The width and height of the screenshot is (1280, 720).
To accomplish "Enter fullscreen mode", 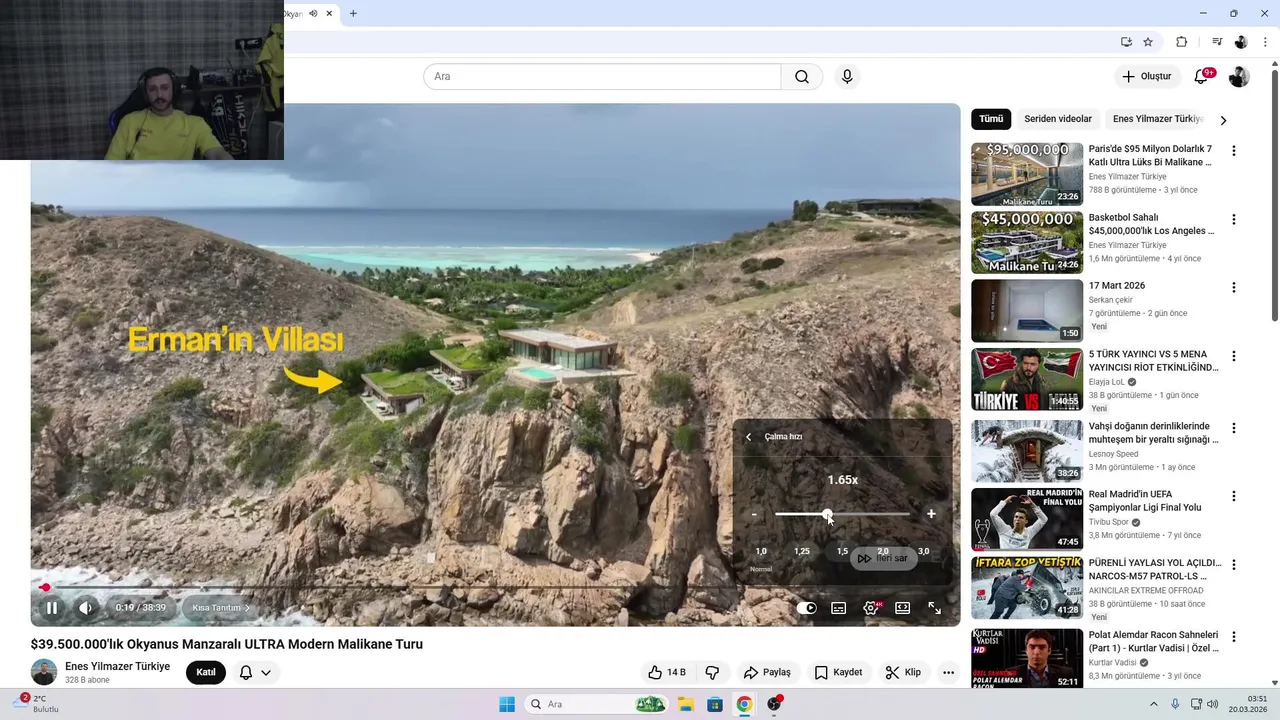I will pyautogui.click(x=934, y=608).
